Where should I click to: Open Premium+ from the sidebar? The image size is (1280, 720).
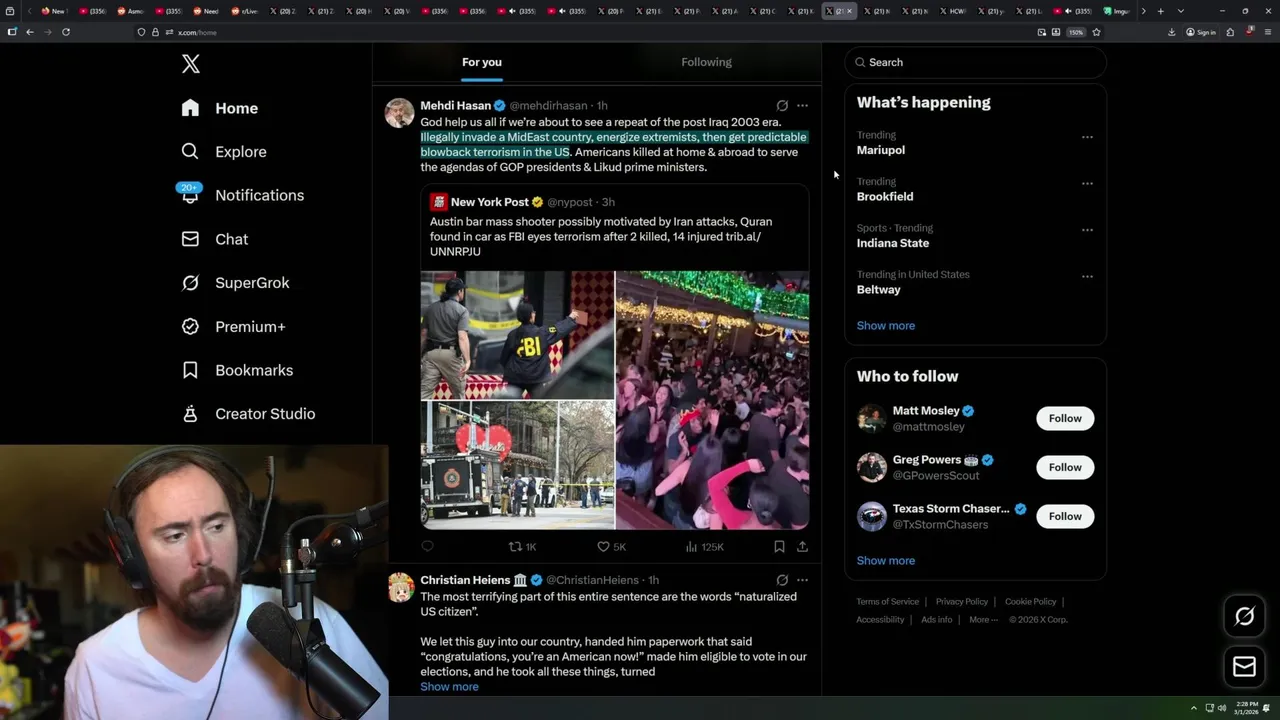(x=234, y=326)
